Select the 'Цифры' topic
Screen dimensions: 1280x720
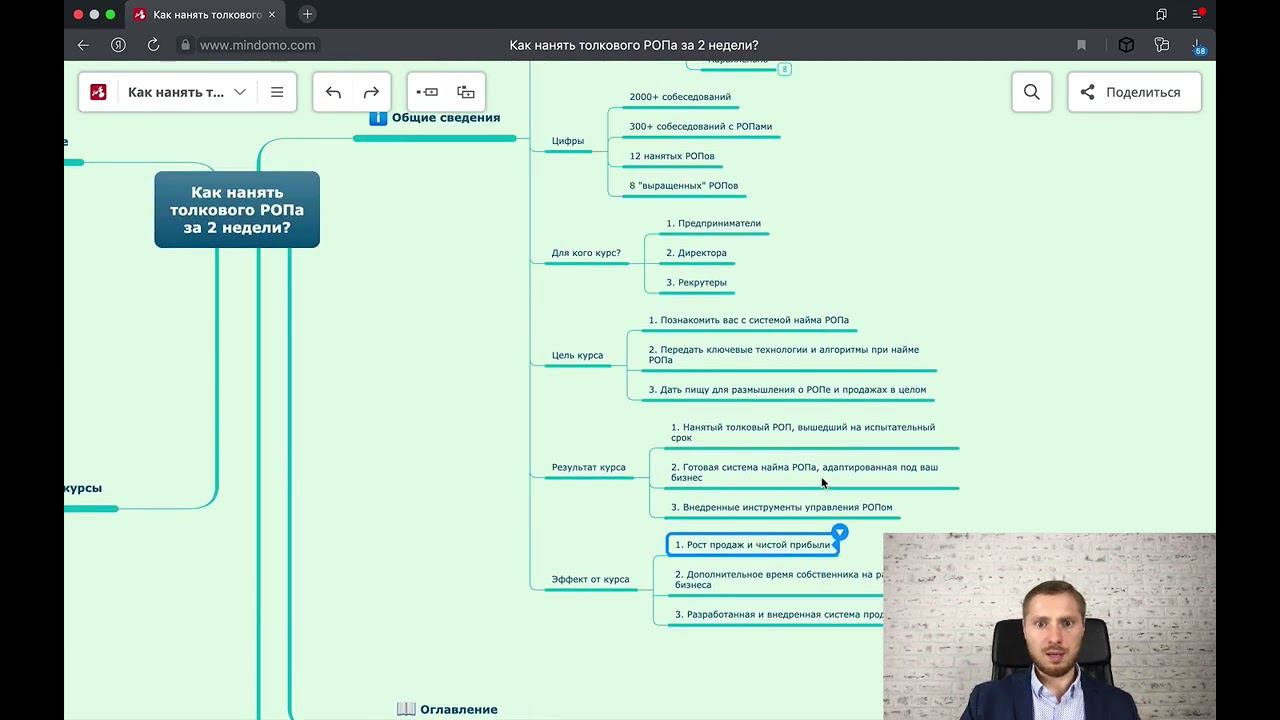coord(568,141)
